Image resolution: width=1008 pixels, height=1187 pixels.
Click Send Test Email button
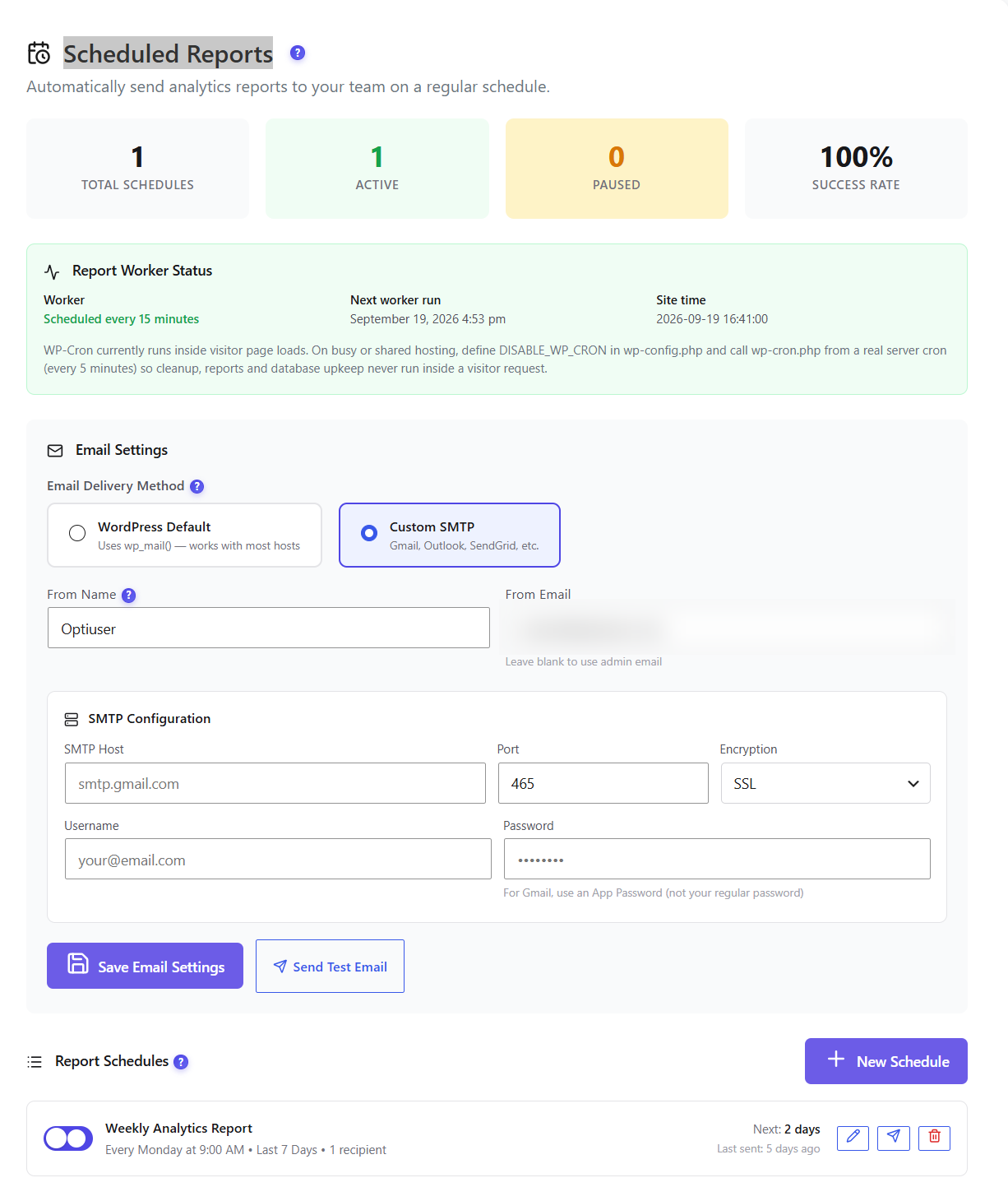[330, 967]
